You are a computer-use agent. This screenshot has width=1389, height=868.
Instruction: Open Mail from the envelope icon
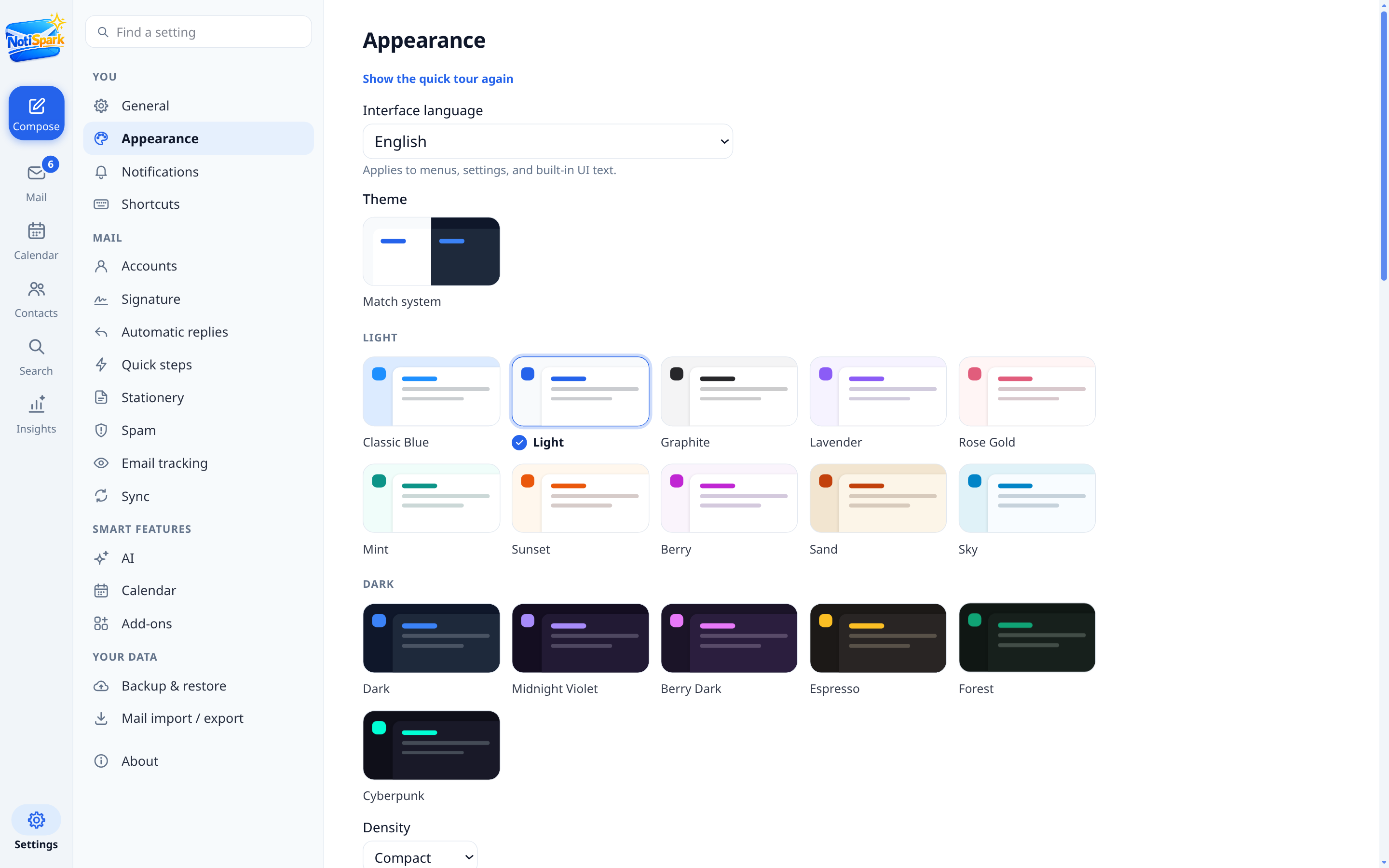click(x=36, y=173)
